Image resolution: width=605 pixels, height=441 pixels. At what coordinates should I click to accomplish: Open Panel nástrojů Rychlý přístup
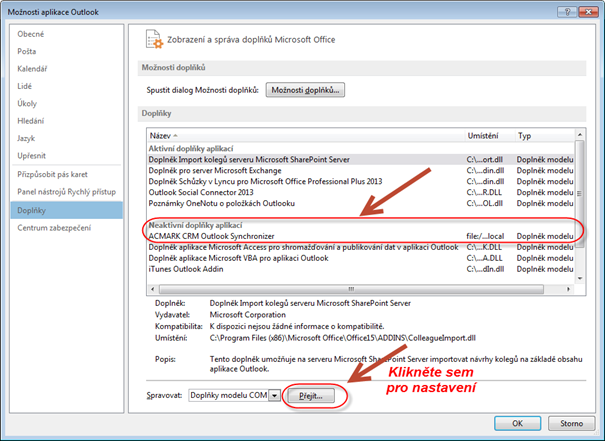tap(66, 192)
